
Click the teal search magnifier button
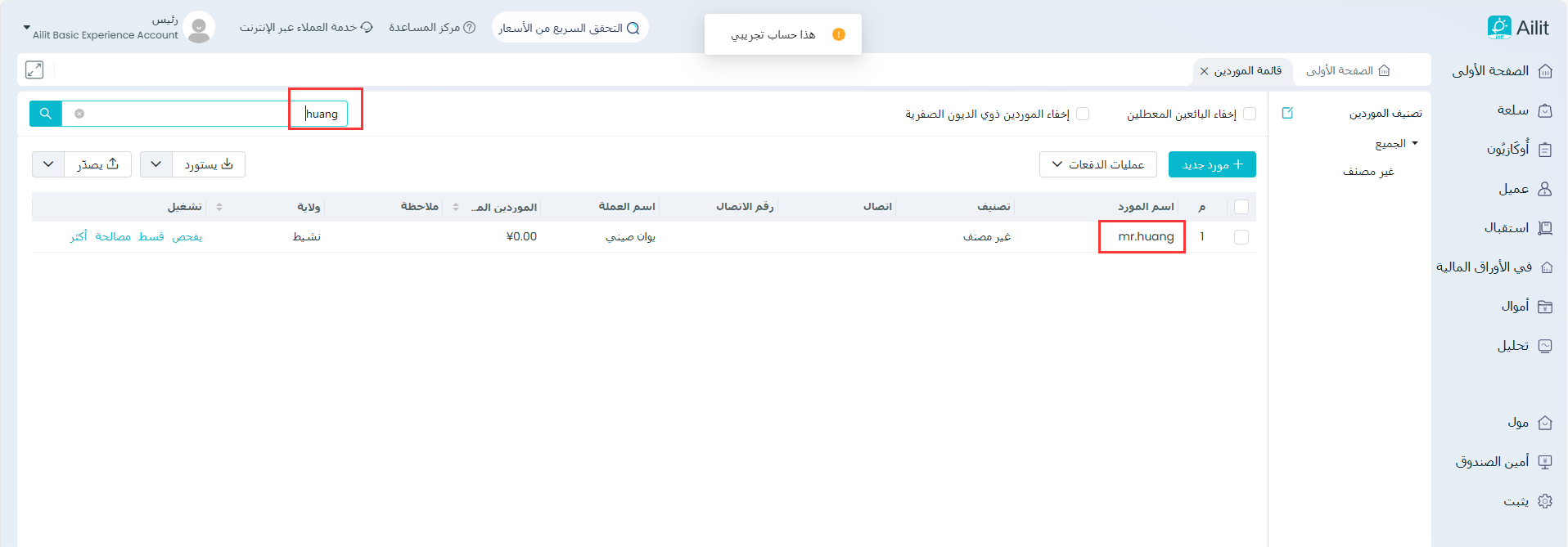coord(46,114)
